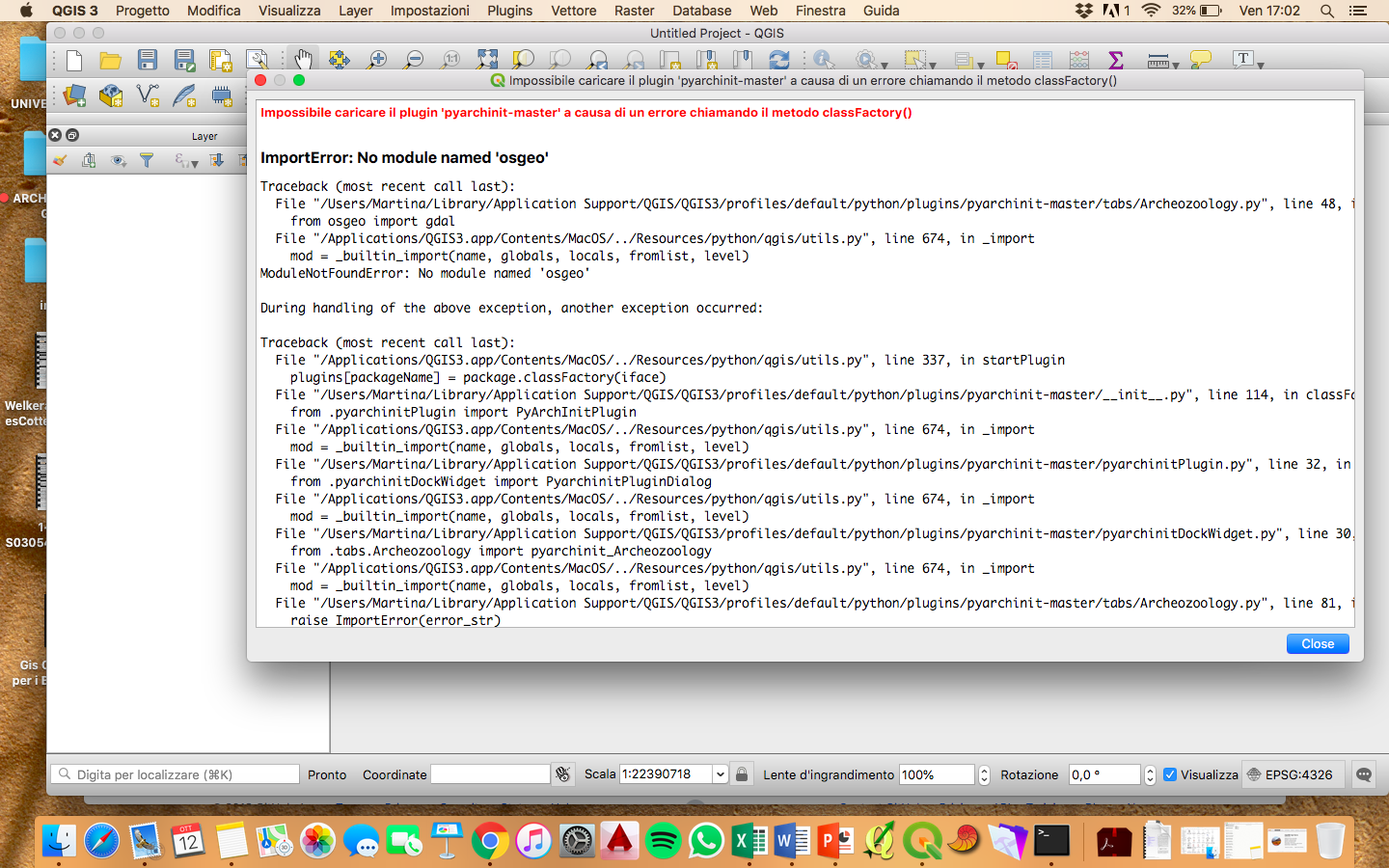The height and width of the screenshot is (868, 1389).
Task: Zoom to native resolution with 1:1 icon
Action: (x=450, y=59)
